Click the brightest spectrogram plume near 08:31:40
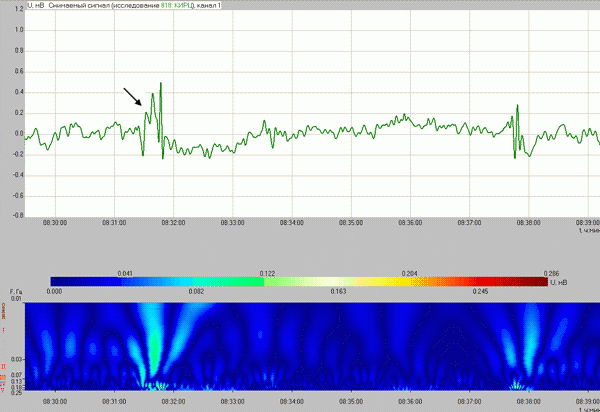 tap(153, 344)
